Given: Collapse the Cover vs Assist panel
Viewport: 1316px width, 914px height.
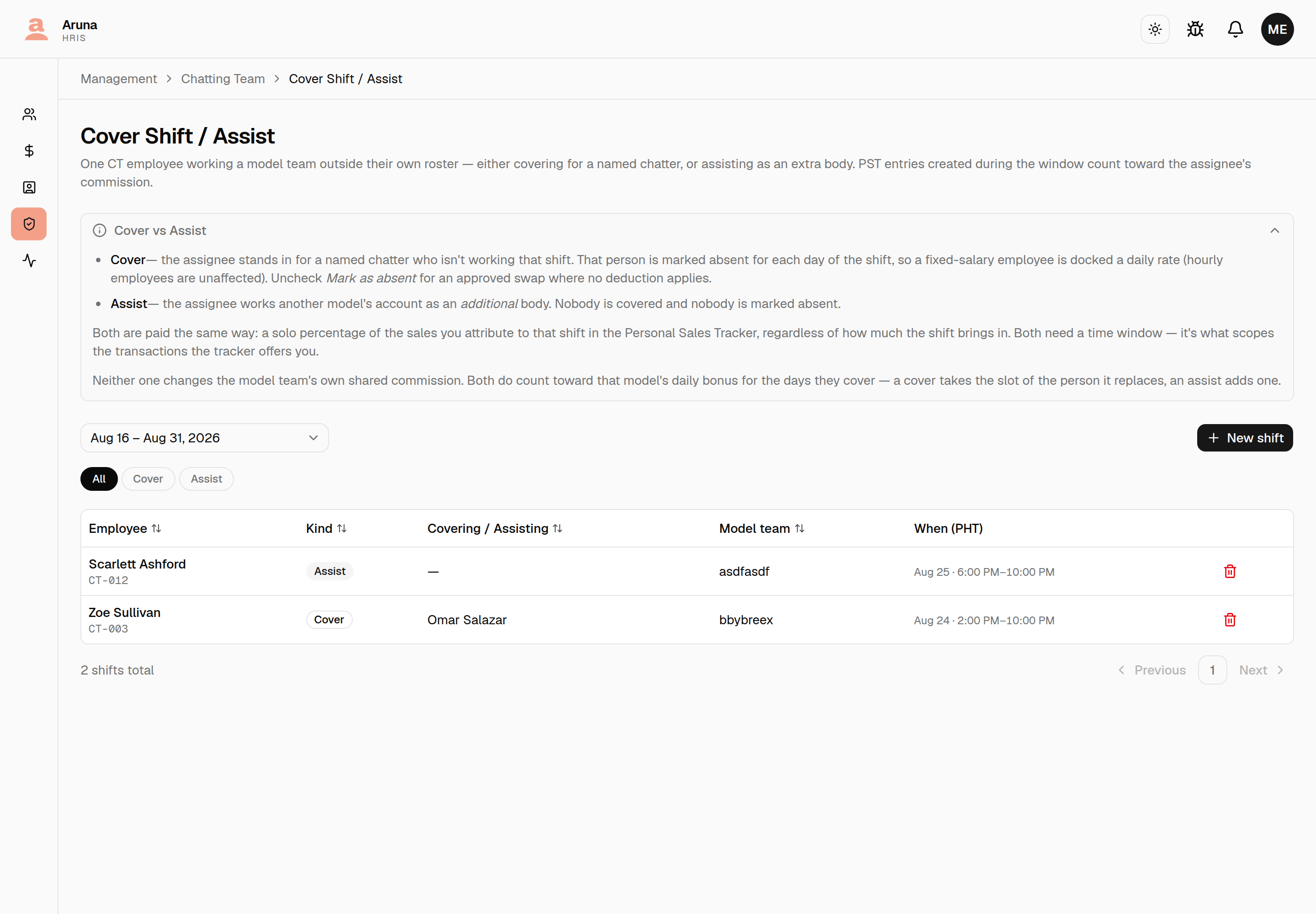Looking at the screenshot, I should 1274,230.
